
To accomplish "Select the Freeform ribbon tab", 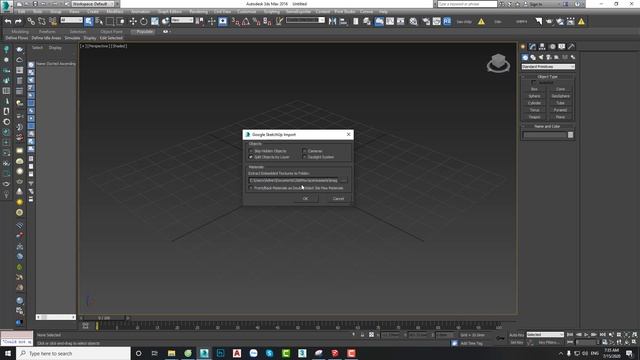I will coord(47,31).
